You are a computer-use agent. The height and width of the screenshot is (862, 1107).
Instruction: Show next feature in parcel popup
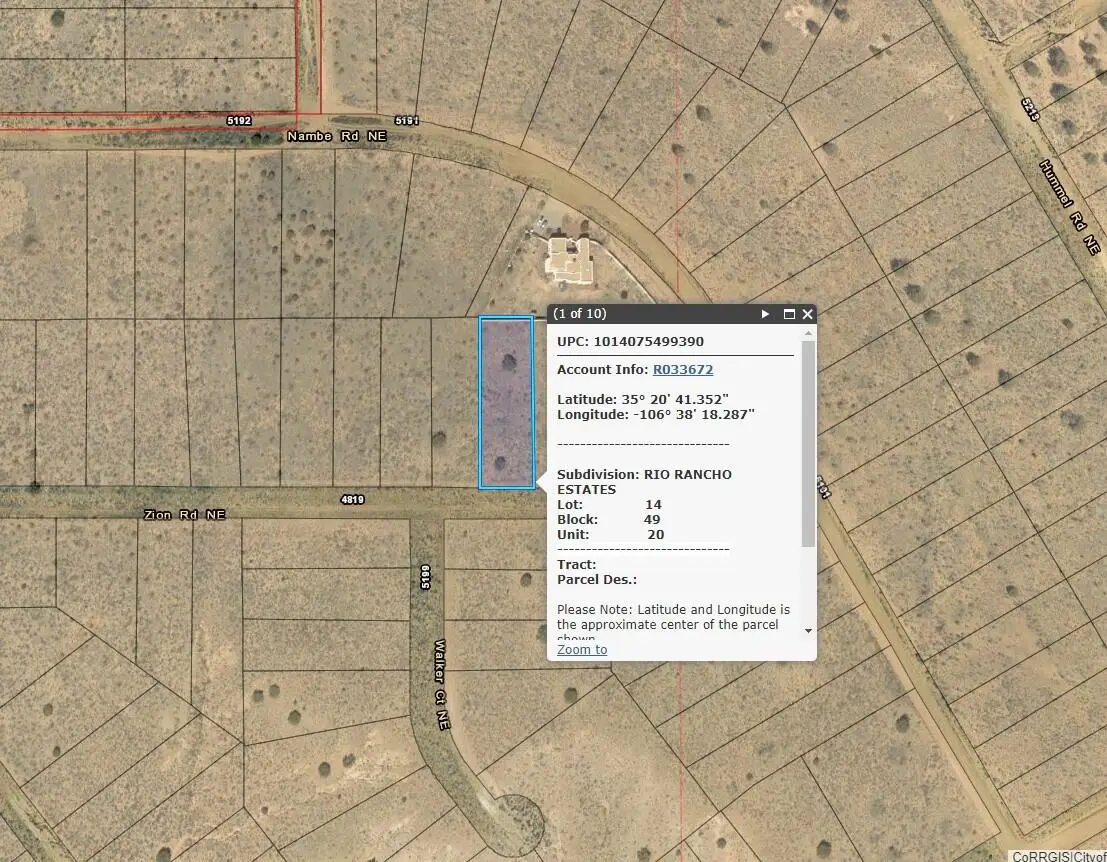coord(765,314)
